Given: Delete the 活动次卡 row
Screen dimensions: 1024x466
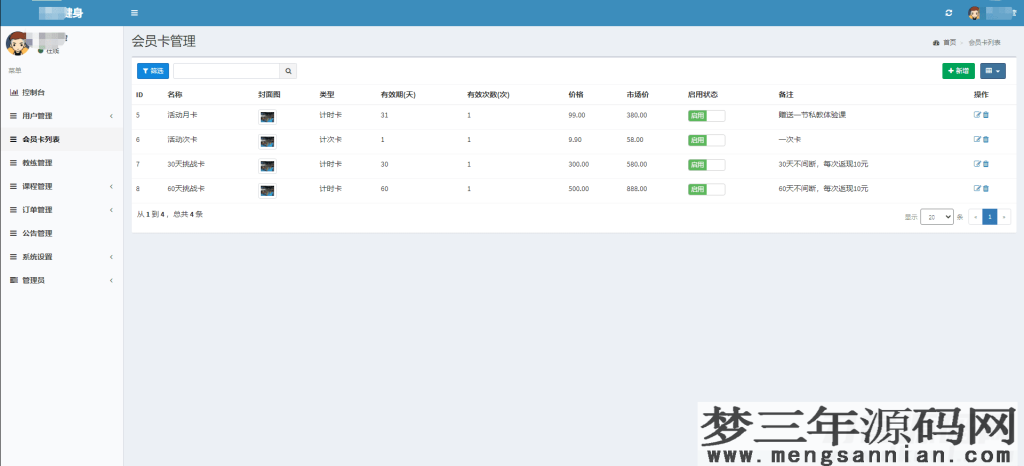Looking at the screenshot, I should (986, 139).
